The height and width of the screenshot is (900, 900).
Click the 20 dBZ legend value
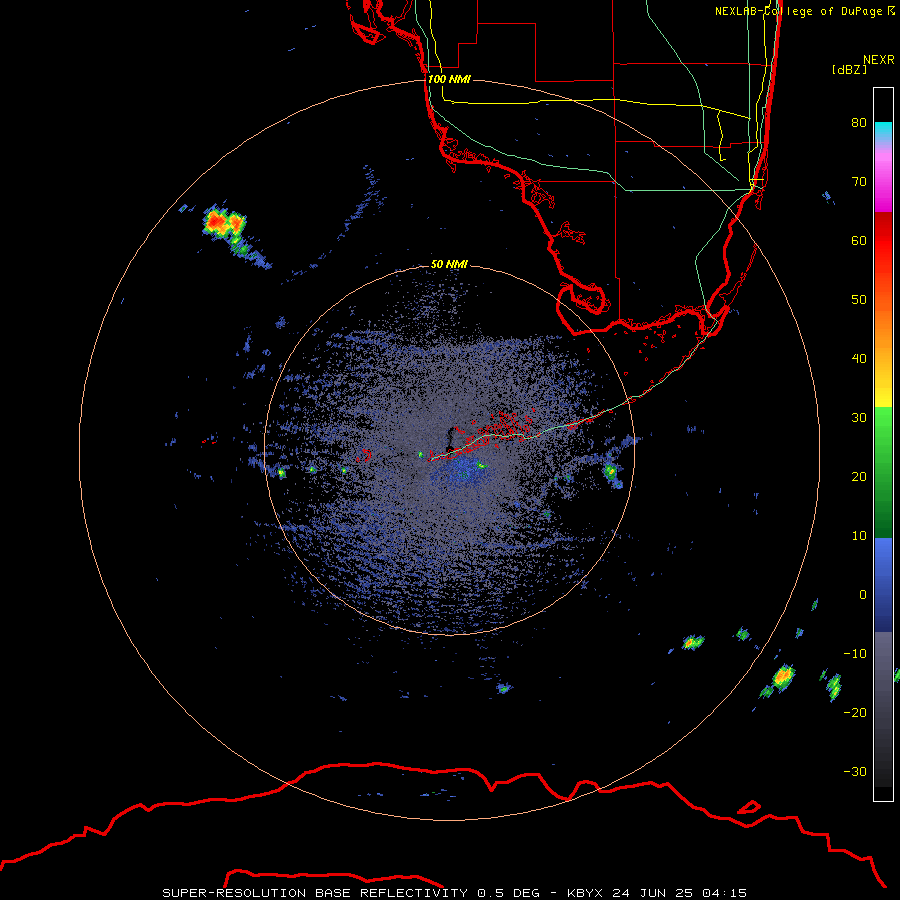click(x=859, y=477)
